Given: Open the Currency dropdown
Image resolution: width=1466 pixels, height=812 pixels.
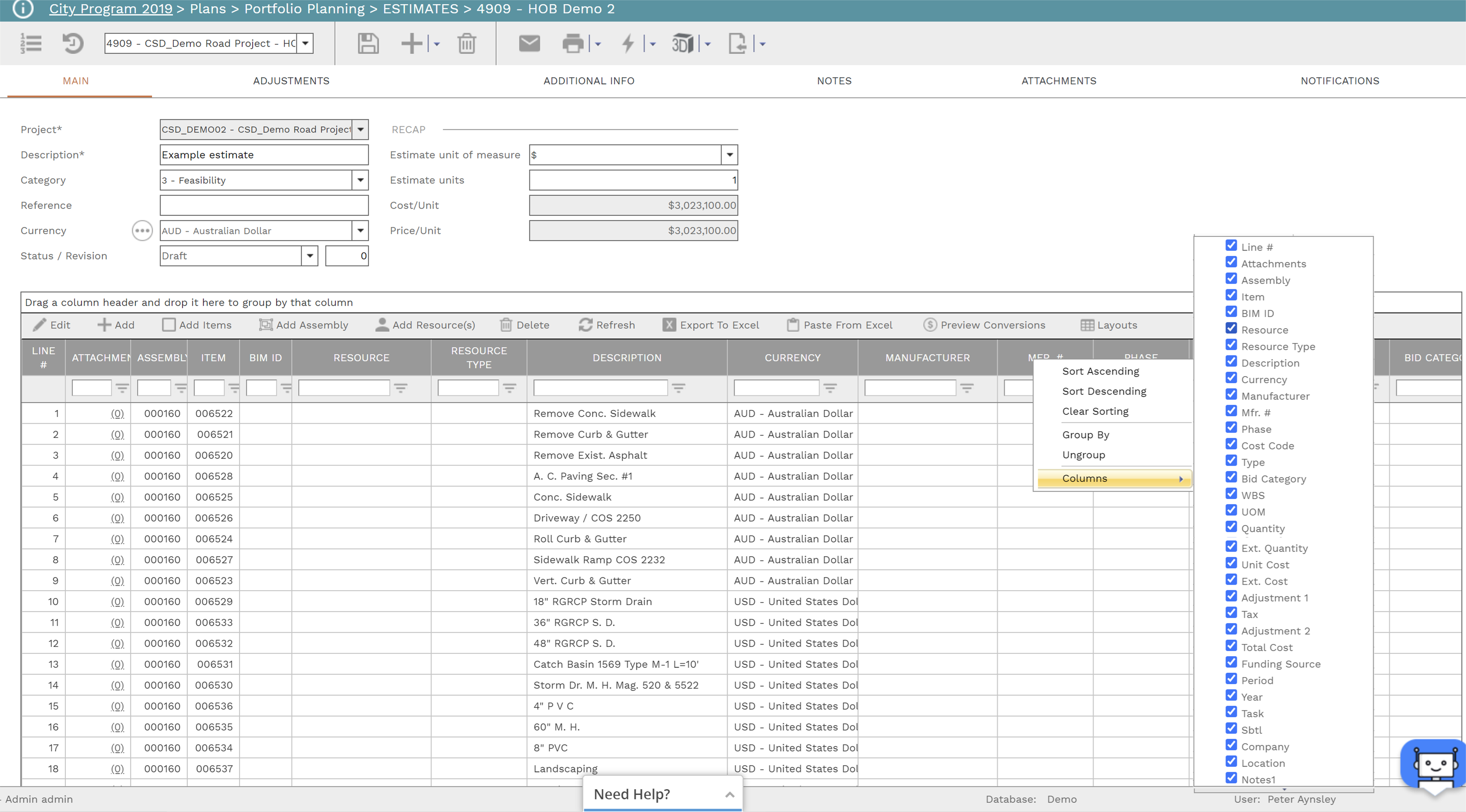Looking at the screenshot, I should point(360,230).
